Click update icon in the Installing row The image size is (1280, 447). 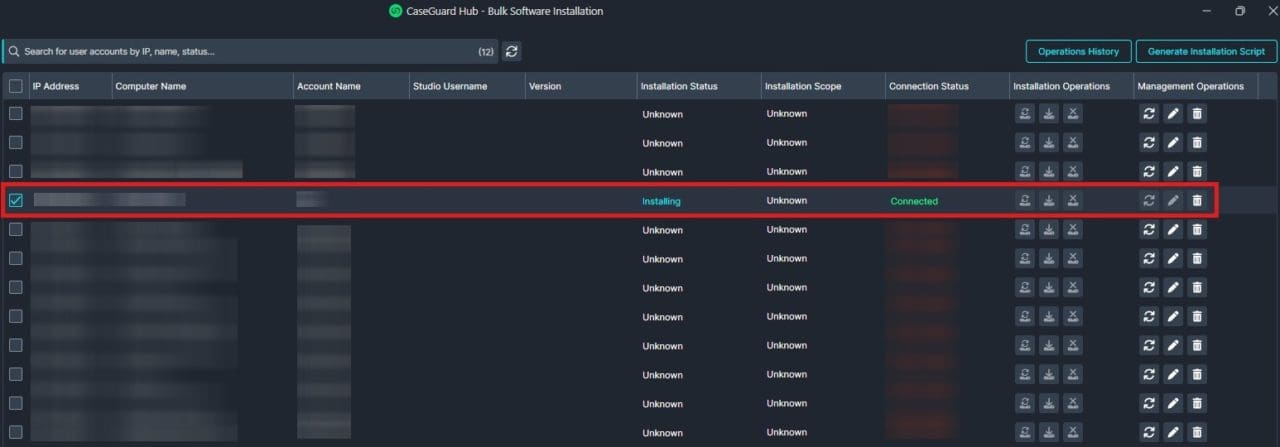point(1024,201)
